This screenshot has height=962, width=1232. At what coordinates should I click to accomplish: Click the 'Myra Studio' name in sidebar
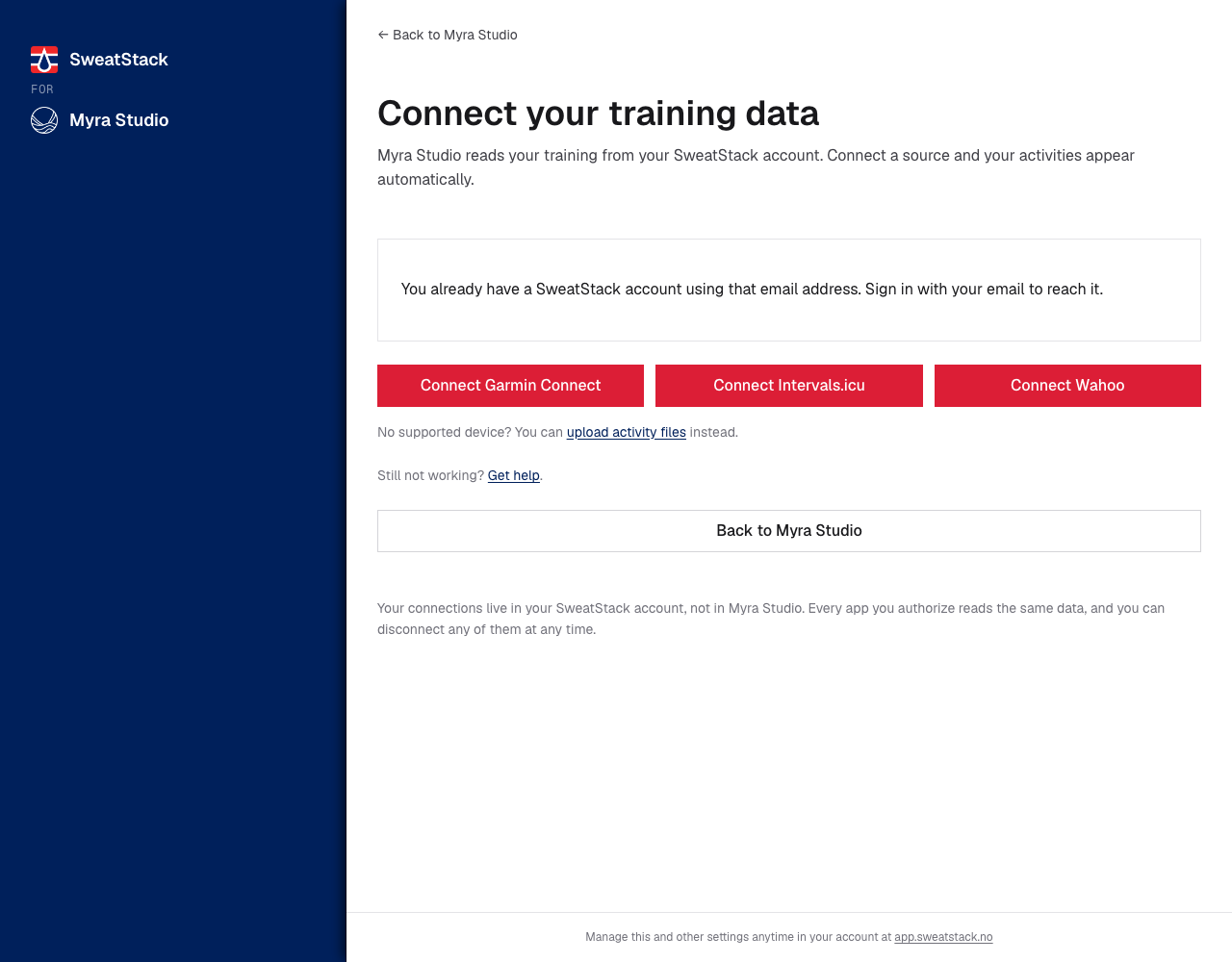tap(119, 120)
